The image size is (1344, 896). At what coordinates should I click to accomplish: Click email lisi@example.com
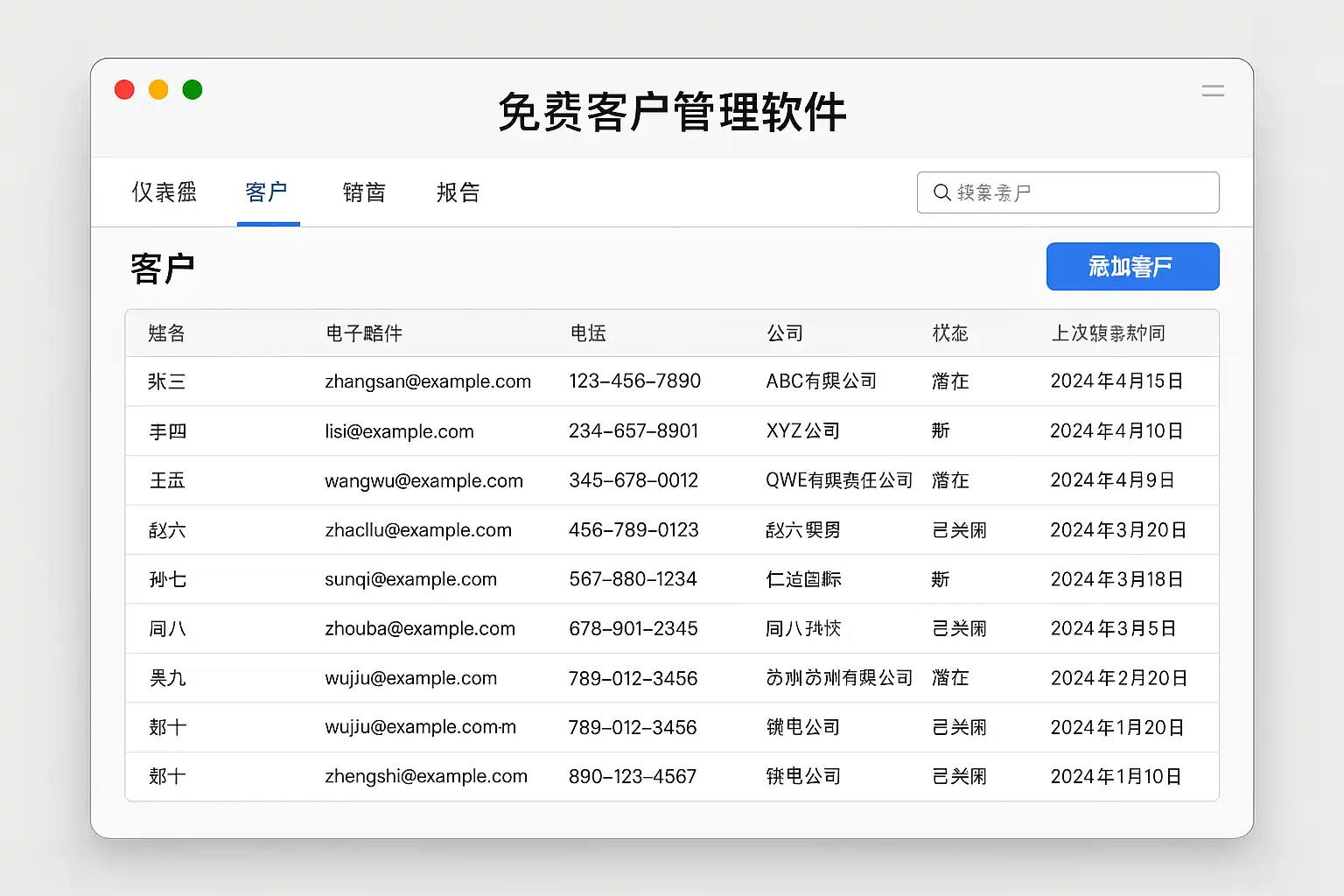(x=399, y=431)
